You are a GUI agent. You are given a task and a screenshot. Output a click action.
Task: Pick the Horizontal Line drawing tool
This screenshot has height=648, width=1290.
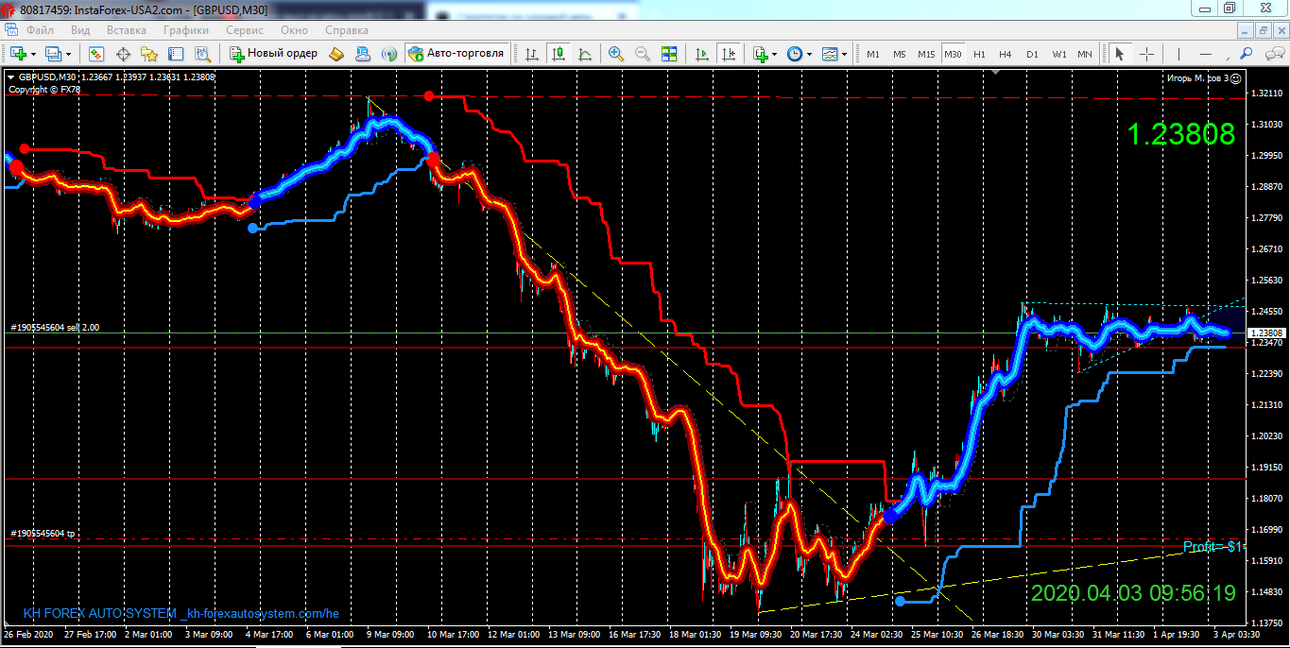[x=1207, y=54]
